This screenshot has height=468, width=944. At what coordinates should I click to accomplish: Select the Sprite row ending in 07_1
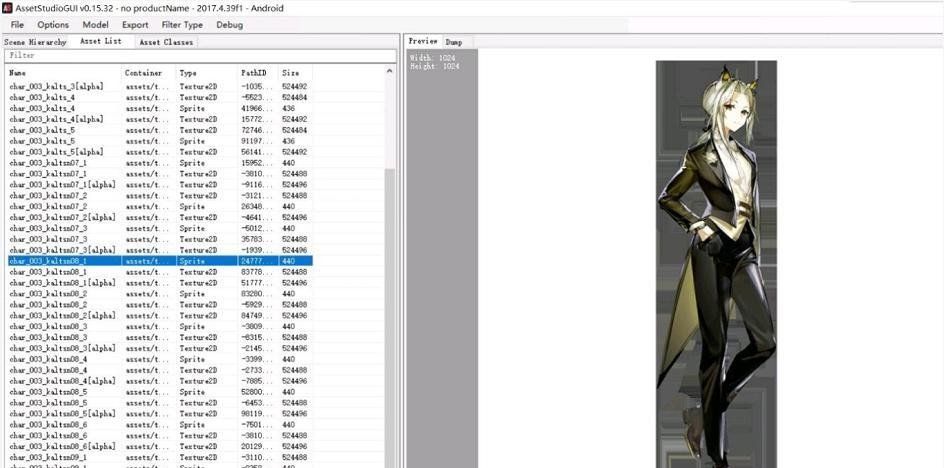click(x=160, y=163)
